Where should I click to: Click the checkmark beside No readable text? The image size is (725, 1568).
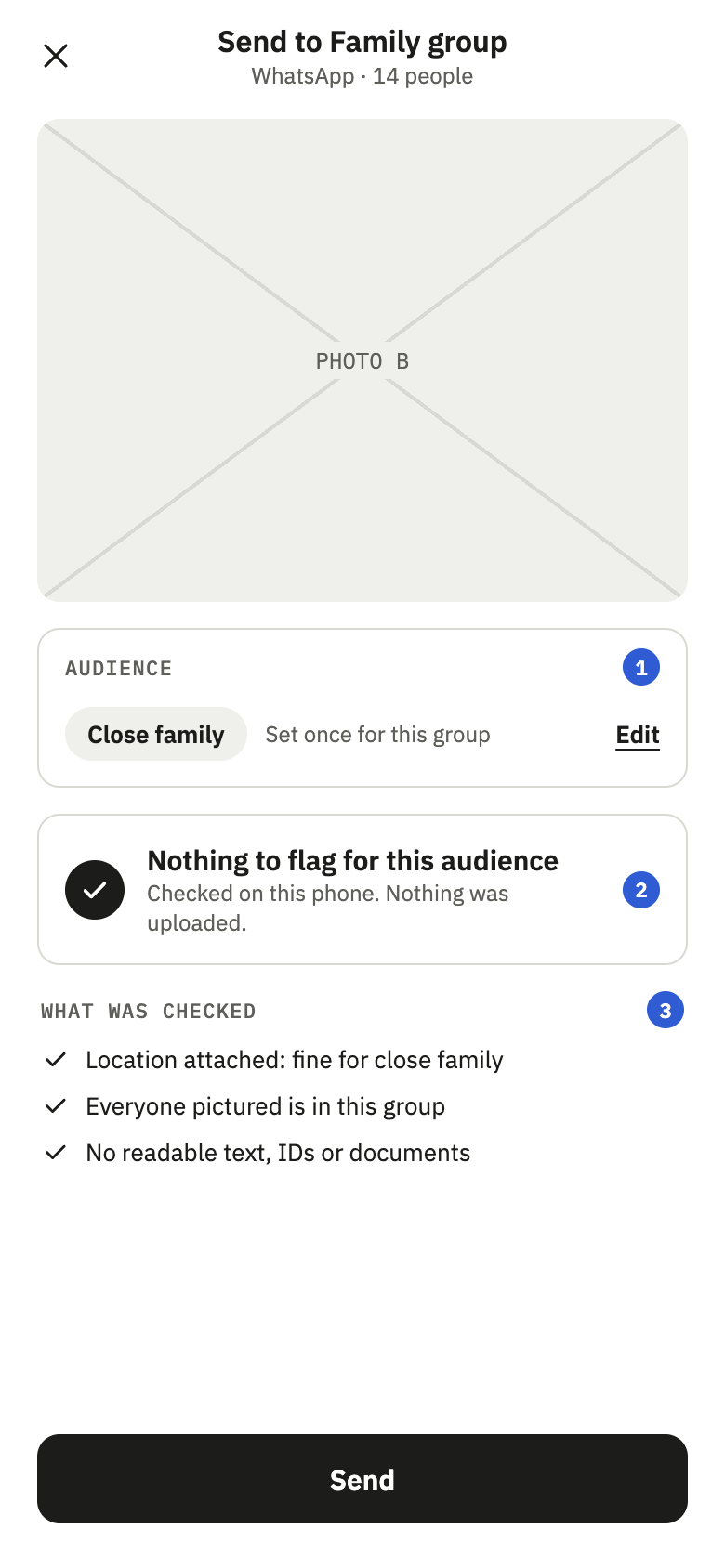(x=56, y=1153)
